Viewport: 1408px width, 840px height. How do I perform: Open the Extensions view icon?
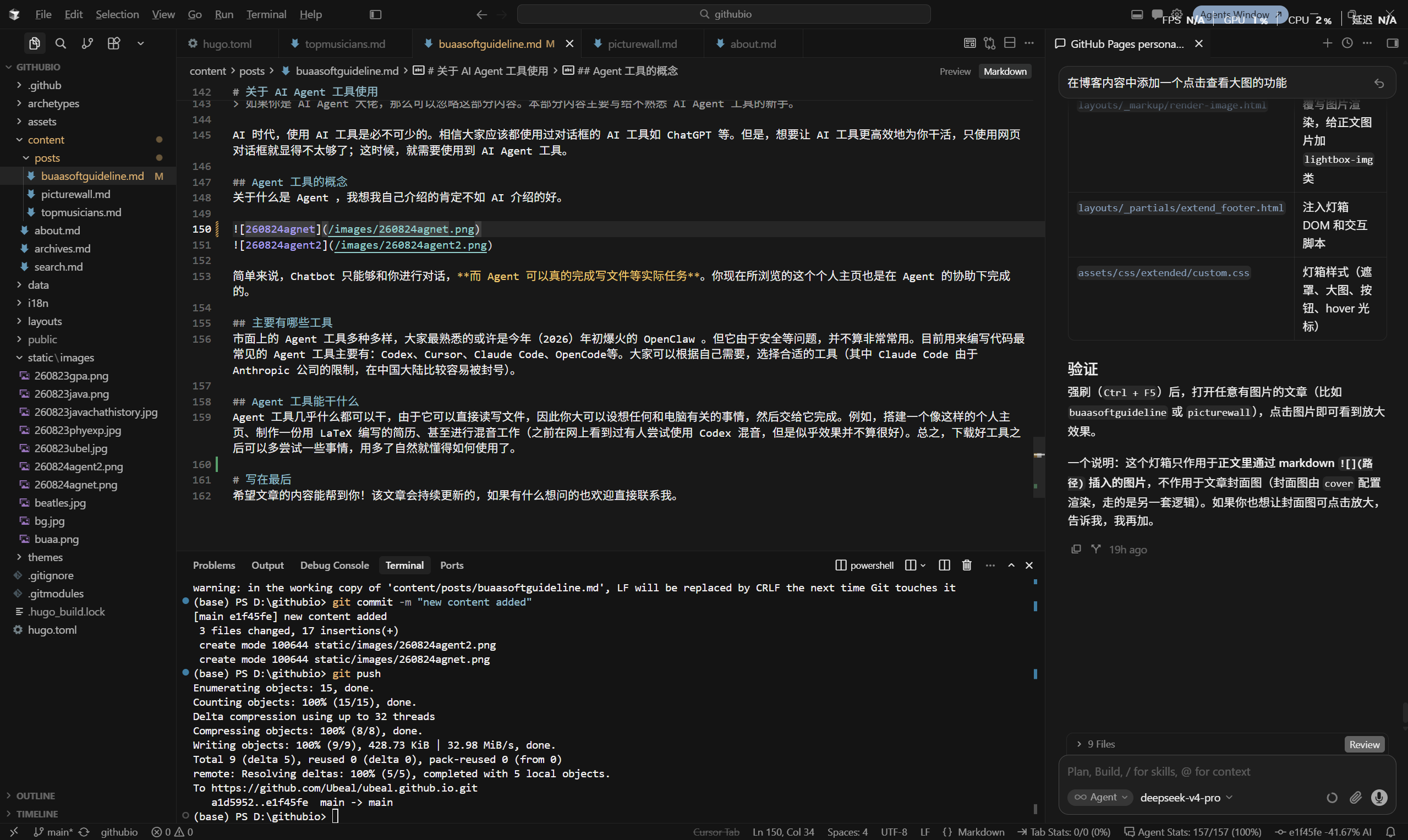114,43
